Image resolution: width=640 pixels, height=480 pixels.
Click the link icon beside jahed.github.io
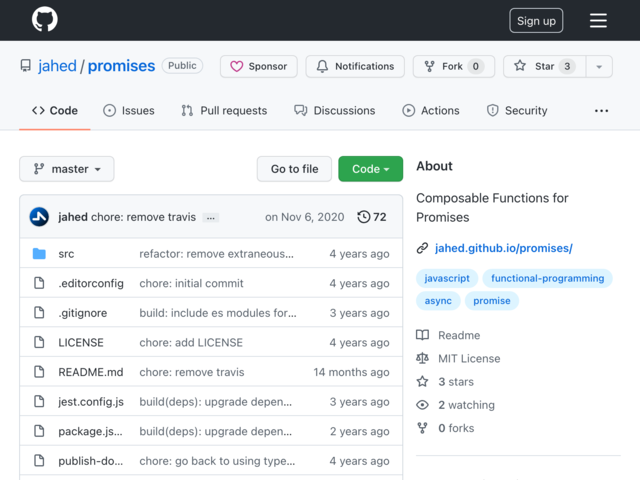tap(422, 248)
